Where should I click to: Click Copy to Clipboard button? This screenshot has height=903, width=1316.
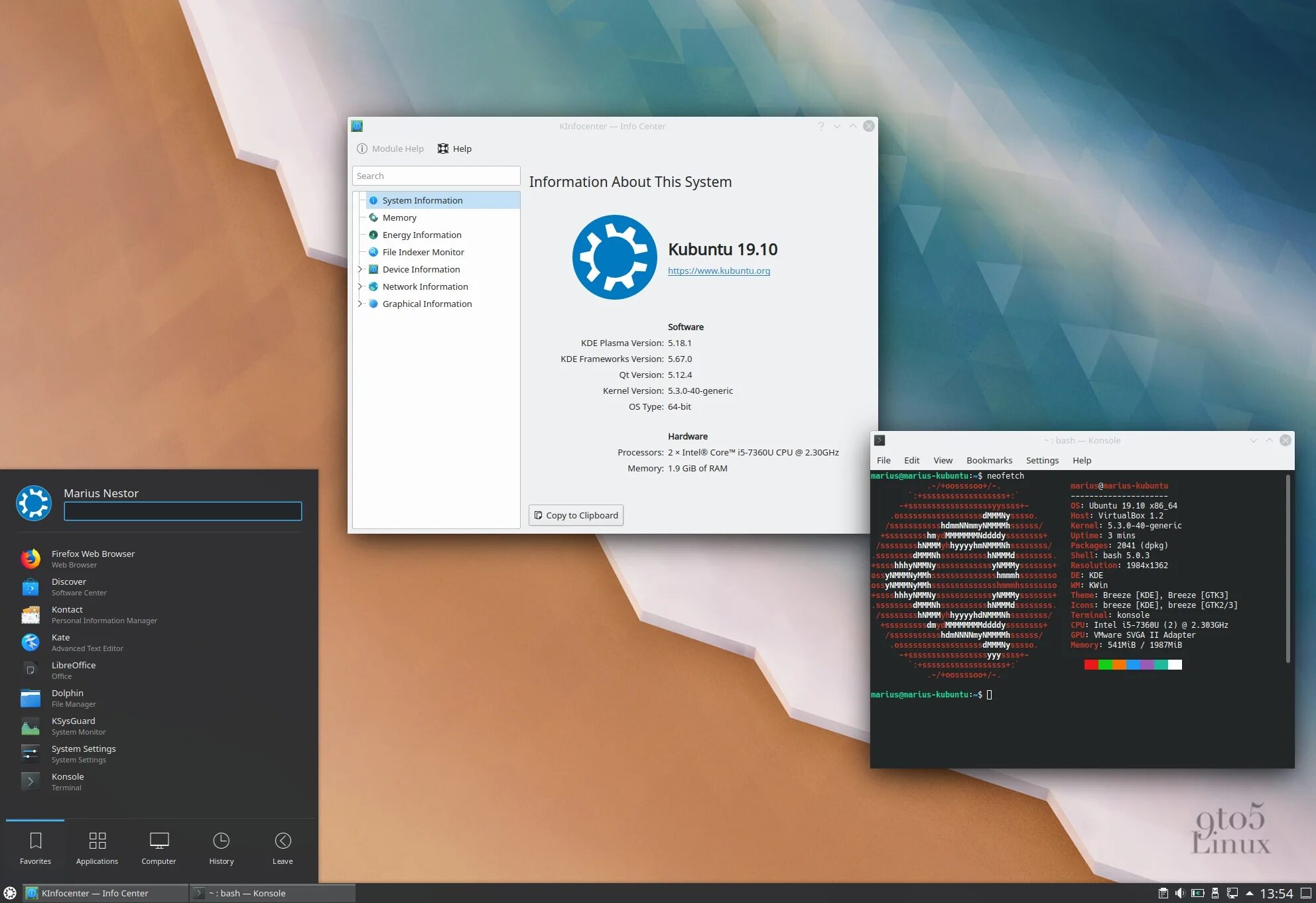(x=576, y=515)
